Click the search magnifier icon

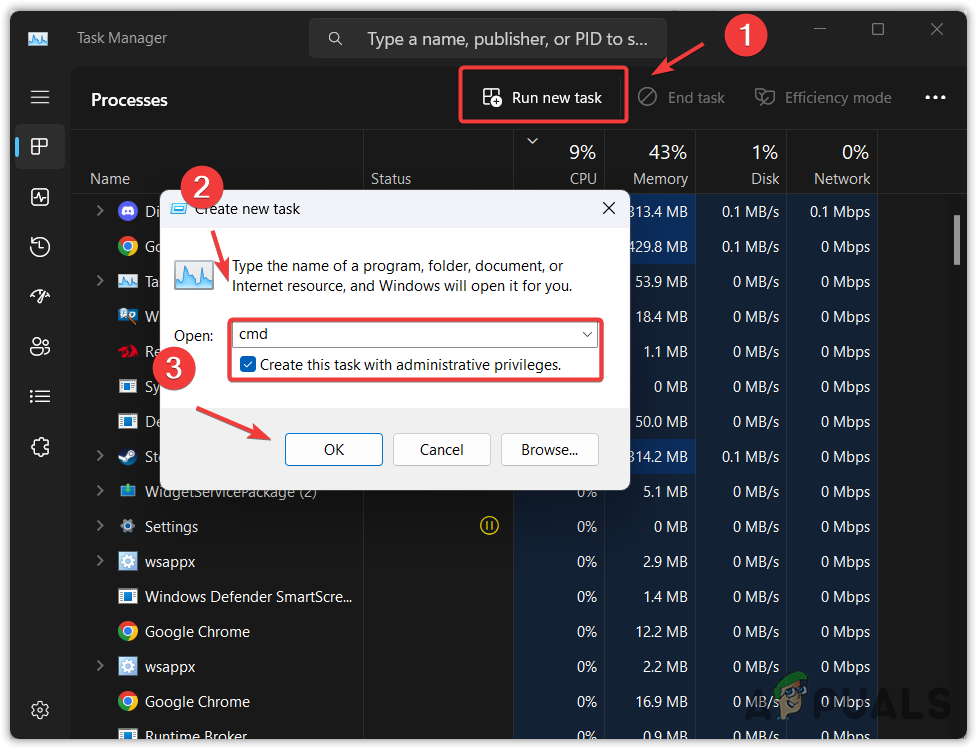click(335, 39)
